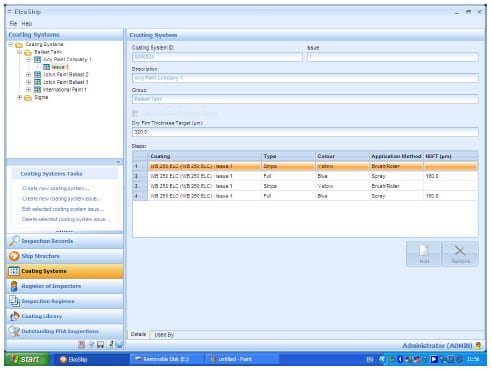Click the Ballast Tank folder icon
The image size is (492, 370).
click(28, 52)
